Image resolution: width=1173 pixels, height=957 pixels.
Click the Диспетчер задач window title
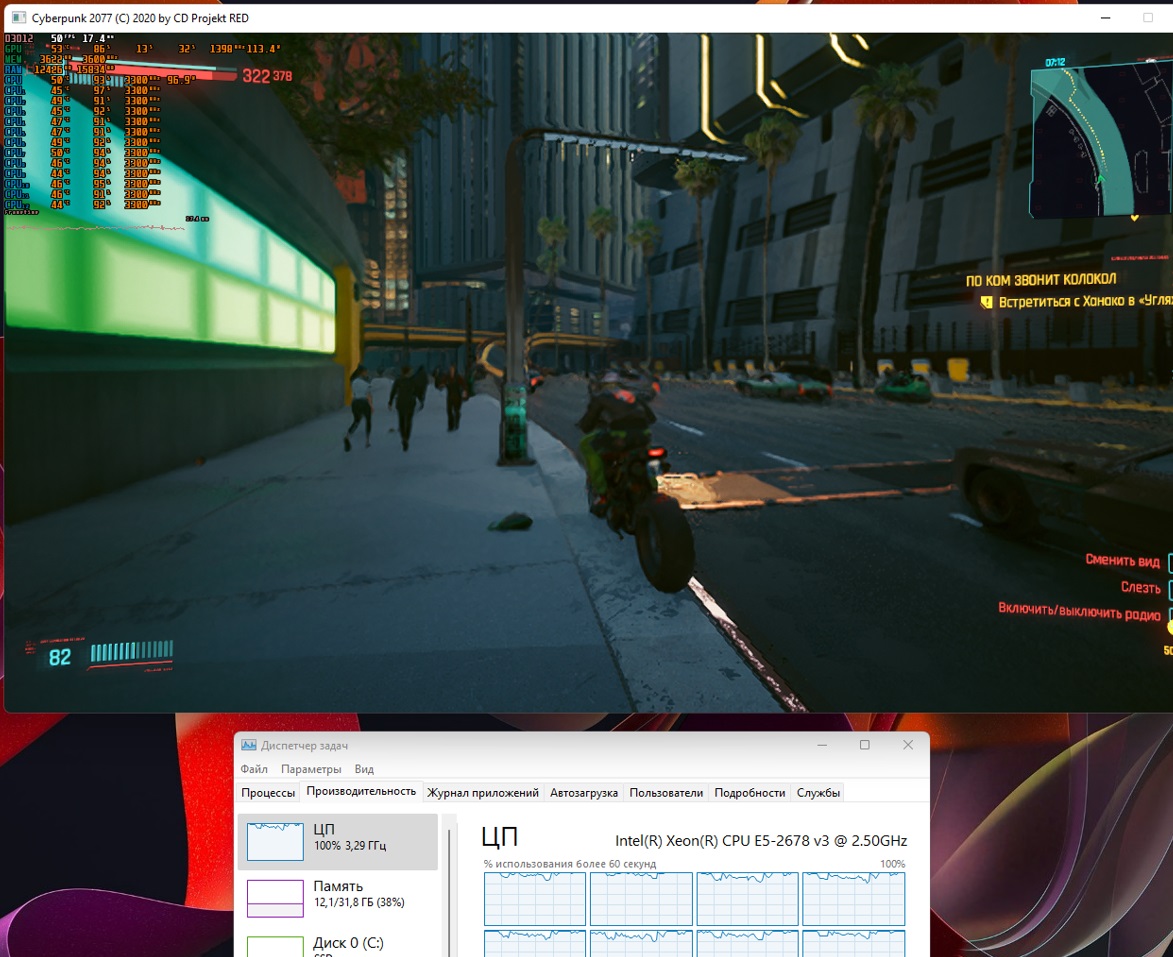click(x=304, y=745)
